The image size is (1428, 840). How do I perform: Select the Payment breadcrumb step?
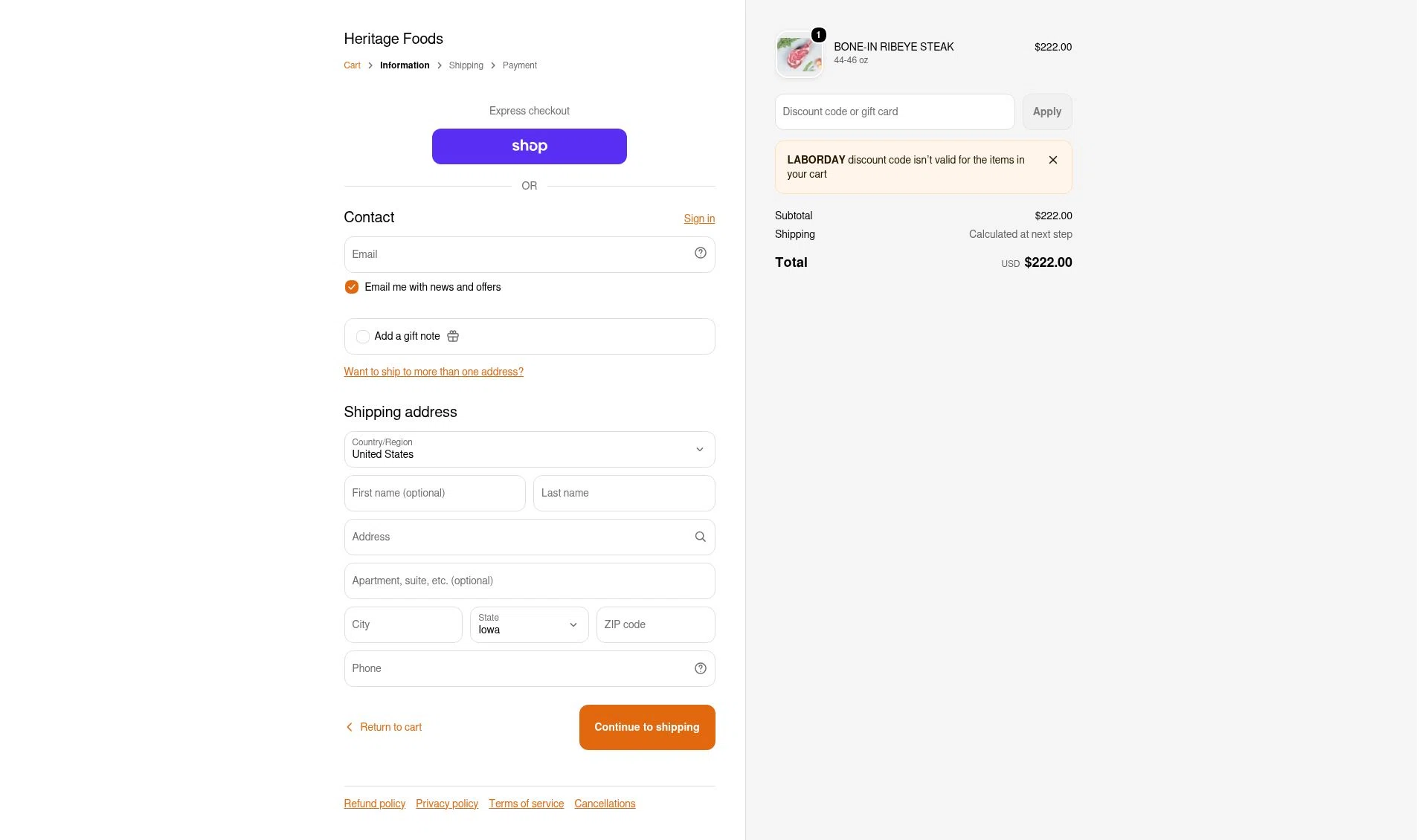point(519,65)
